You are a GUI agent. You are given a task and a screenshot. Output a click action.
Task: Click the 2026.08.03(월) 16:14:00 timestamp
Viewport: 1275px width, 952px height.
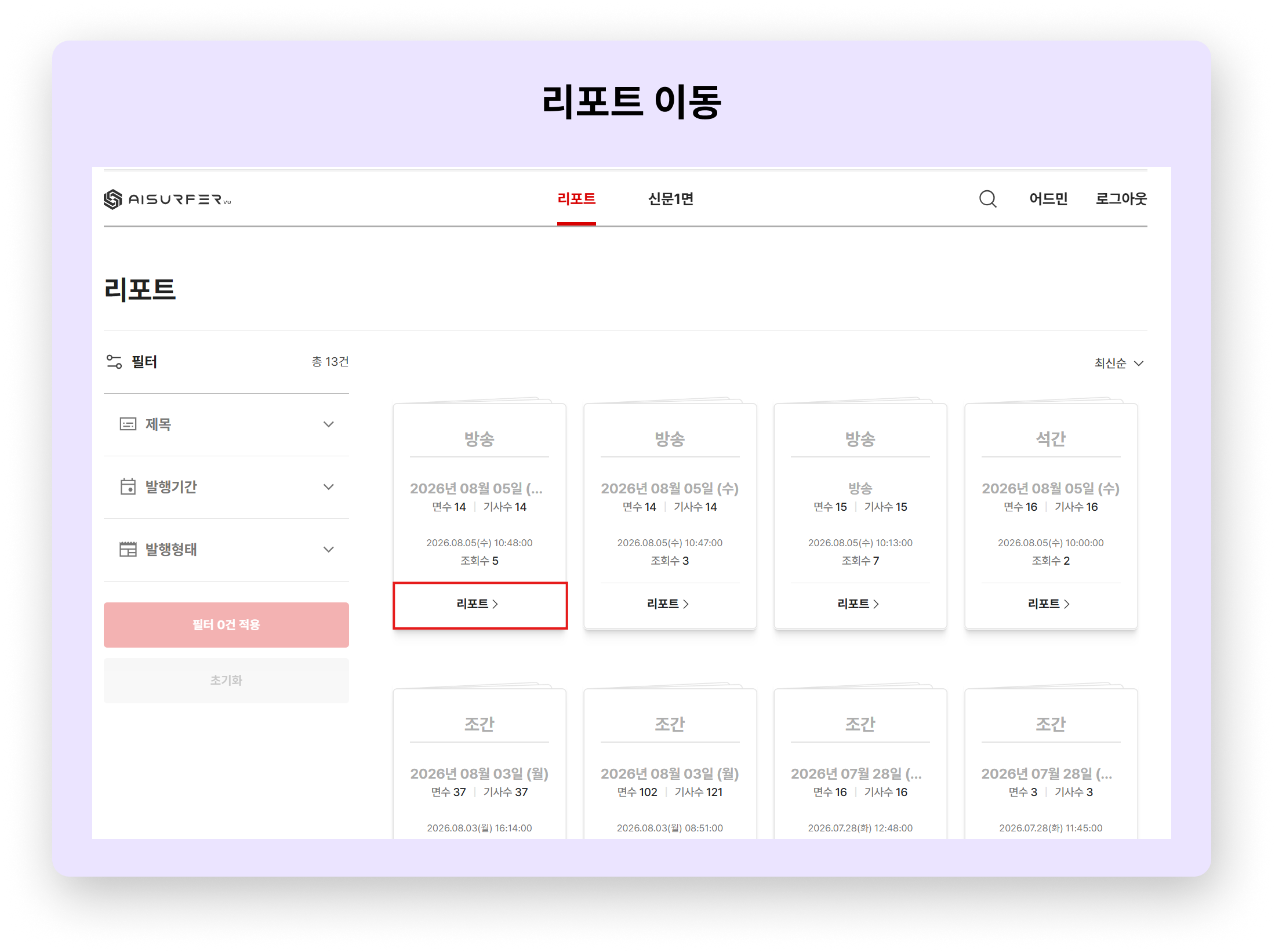pyautogui.click(x=480, y=829)
